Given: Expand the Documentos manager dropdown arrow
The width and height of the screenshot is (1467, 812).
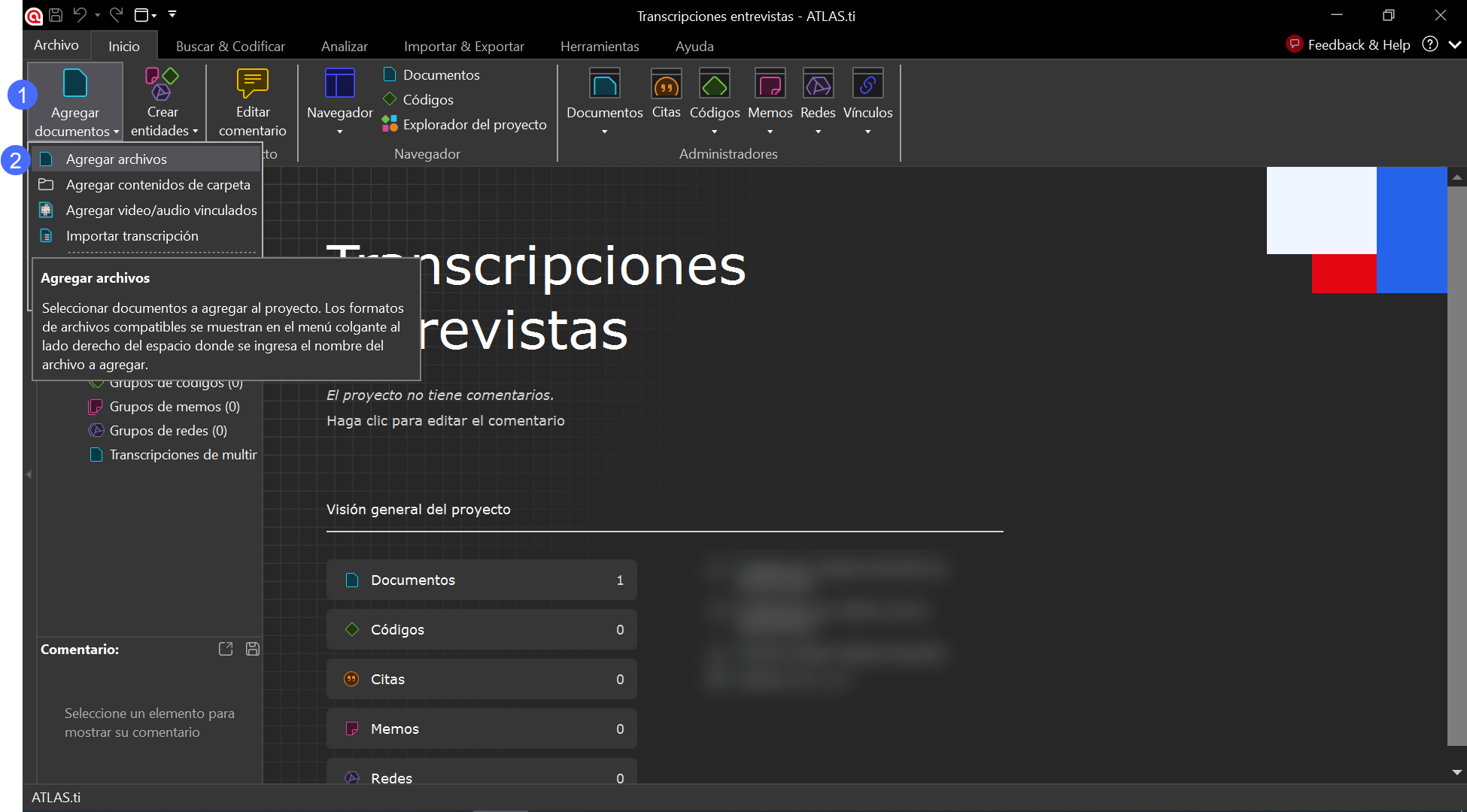Looking at the screenshot, I should point(605,132).
